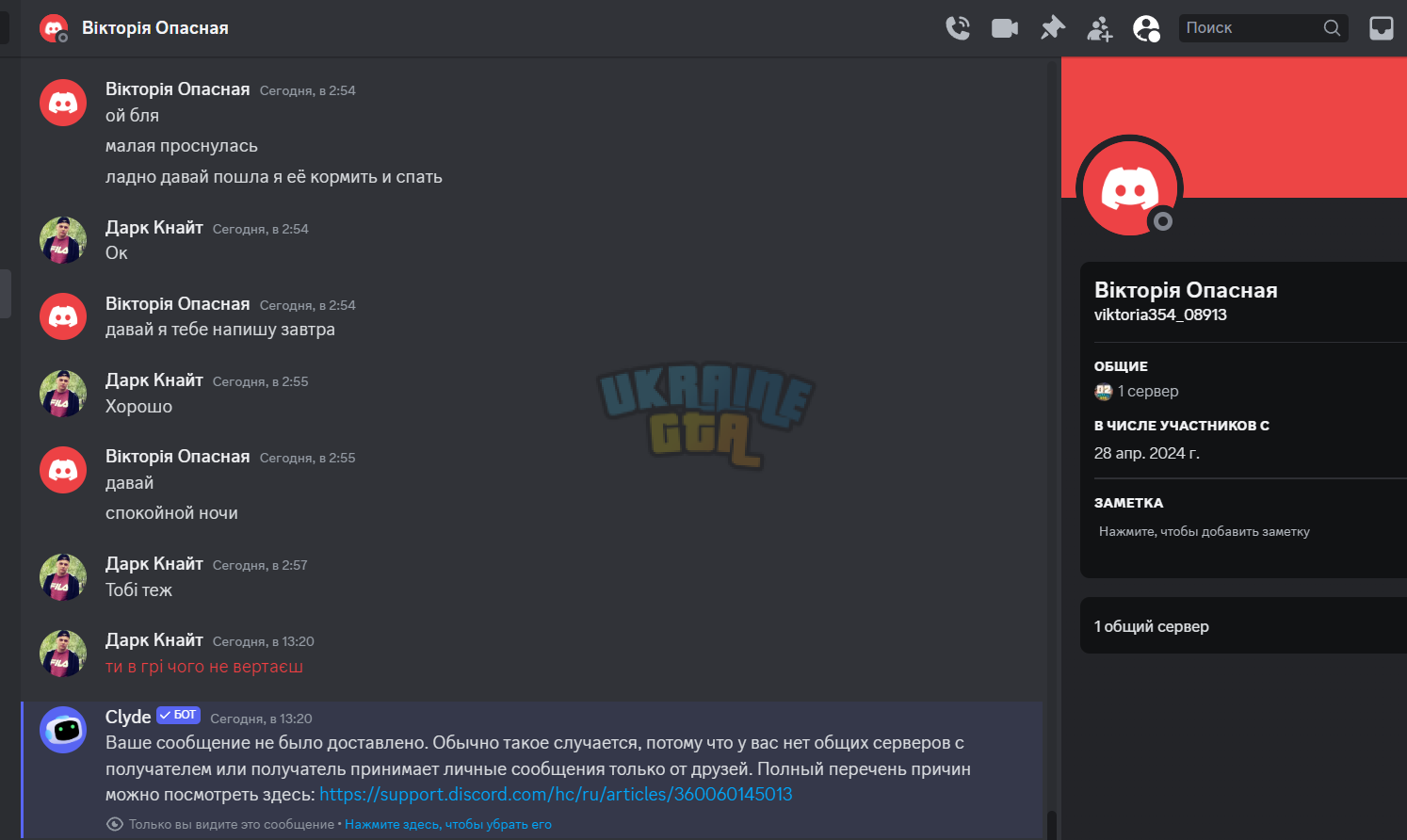Click the Поиск search field

click(1263, 28)
